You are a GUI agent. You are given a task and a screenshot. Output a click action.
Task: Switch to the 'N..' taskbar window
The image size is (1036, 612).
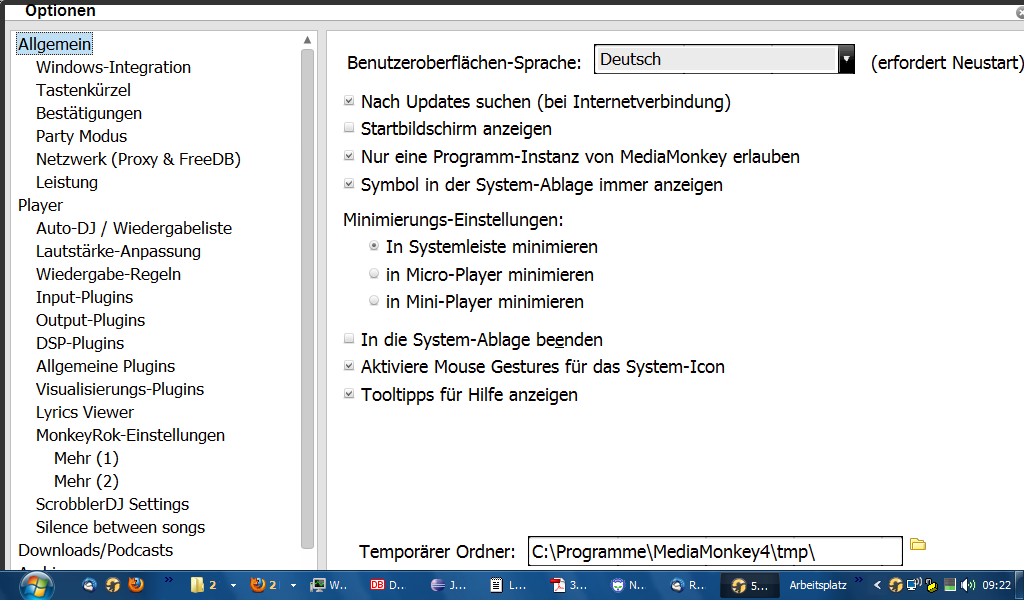click(x=628, y=585)
